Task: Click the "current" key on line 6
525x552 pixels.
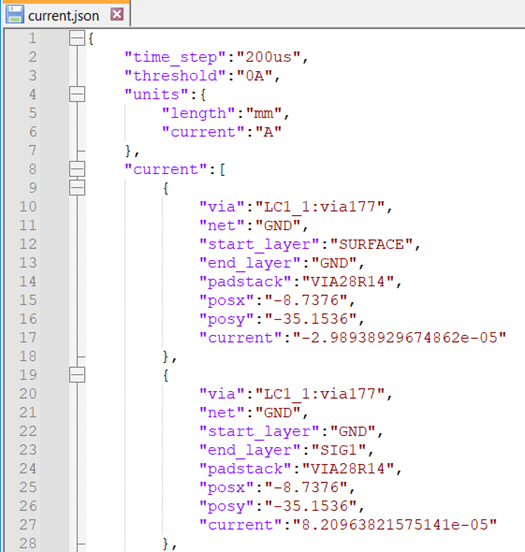Action: pyautogui.click(x=203, y=132)
